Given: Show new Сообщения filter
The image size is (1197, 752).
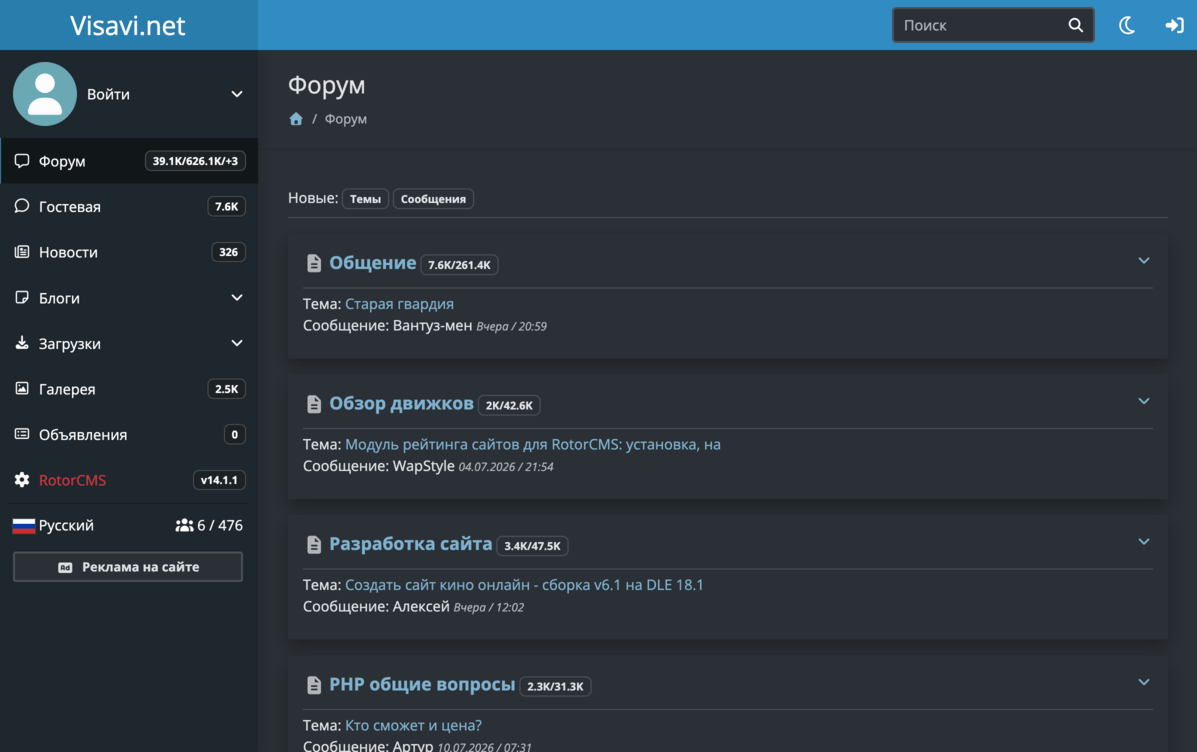Looking at the screenshot, I should [x=433, y=198].
